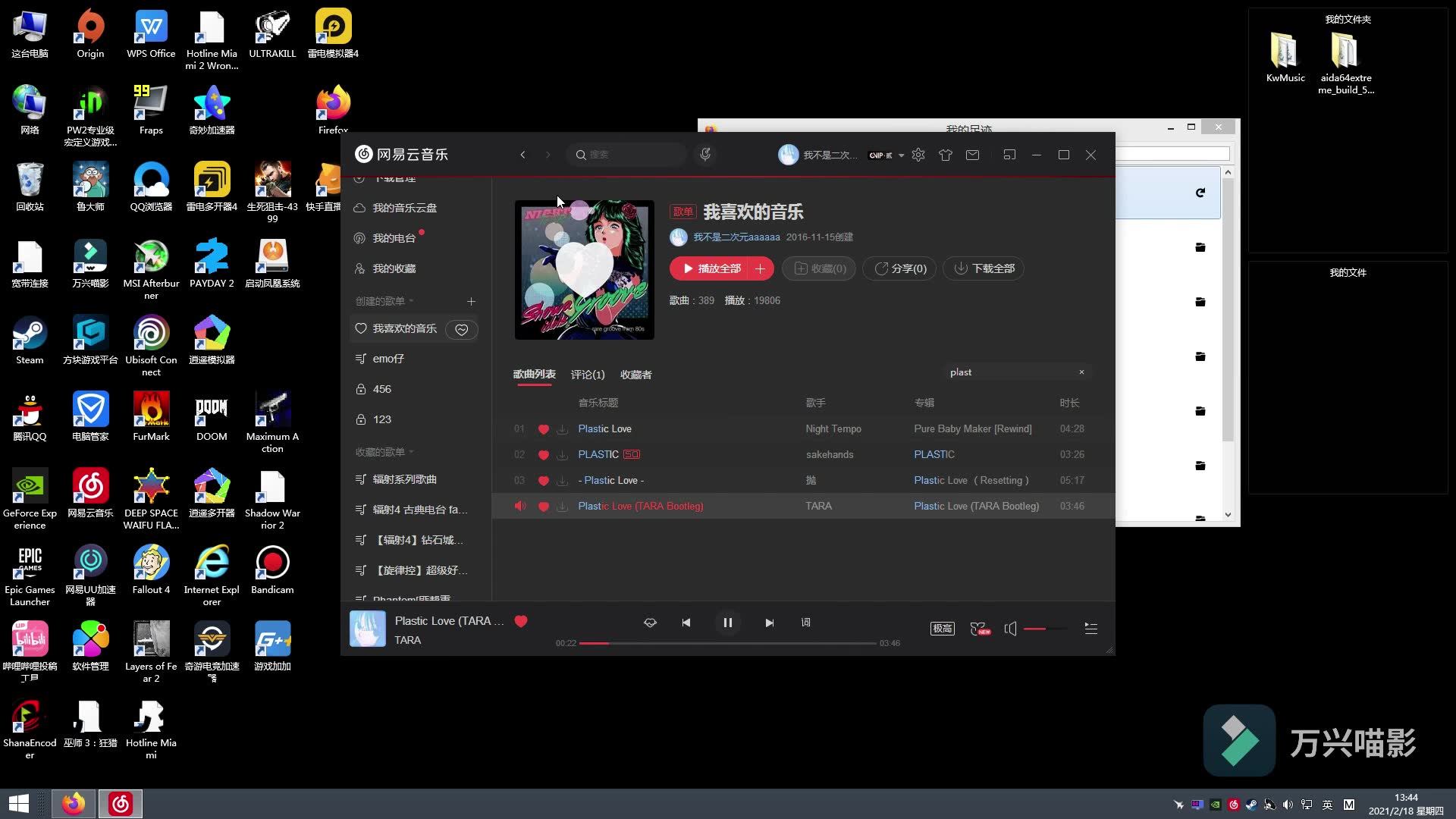
Task: Toggle the currently playing song favorite heart
Action: 521,621
